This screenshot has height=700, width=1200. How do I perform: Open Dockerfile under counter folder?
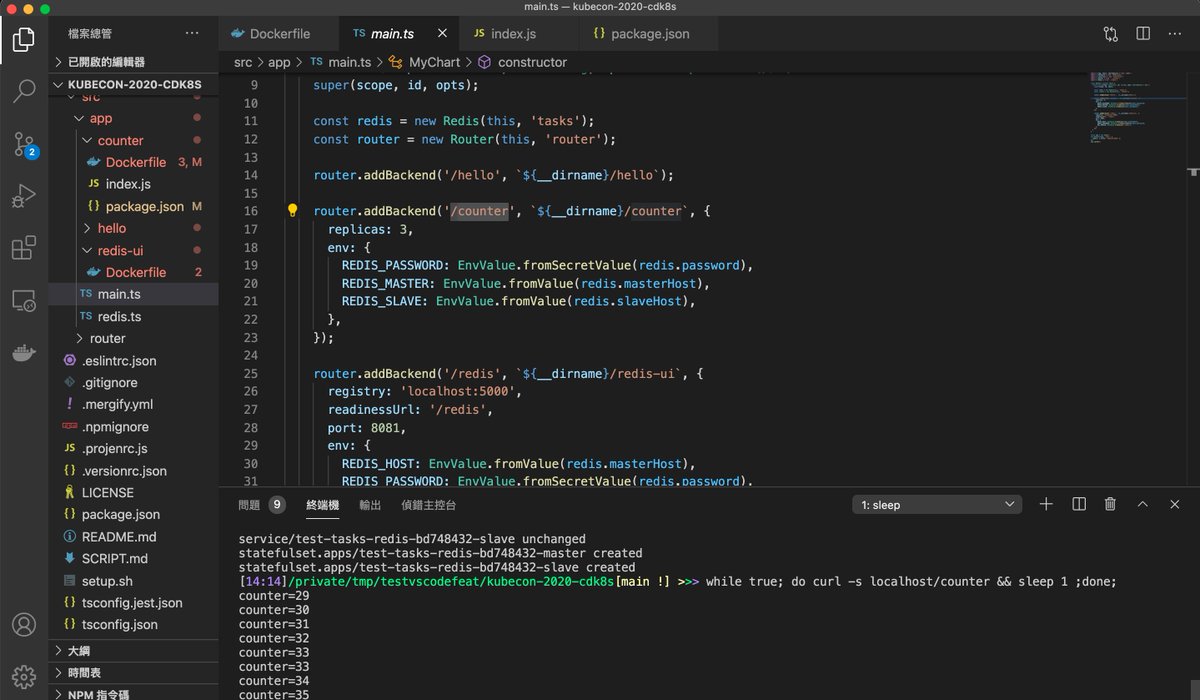click(133, 162)
